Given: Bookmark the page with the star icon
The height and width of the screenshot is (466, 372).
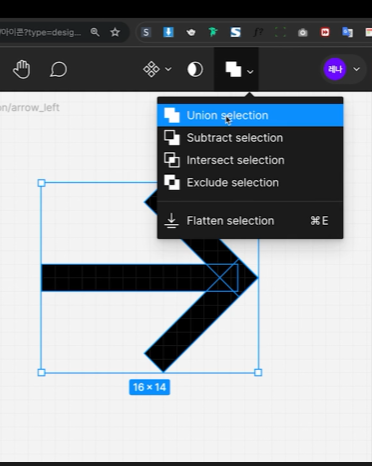Looking at the screenshot, I should pyautogui.click(x=115, y=32).
